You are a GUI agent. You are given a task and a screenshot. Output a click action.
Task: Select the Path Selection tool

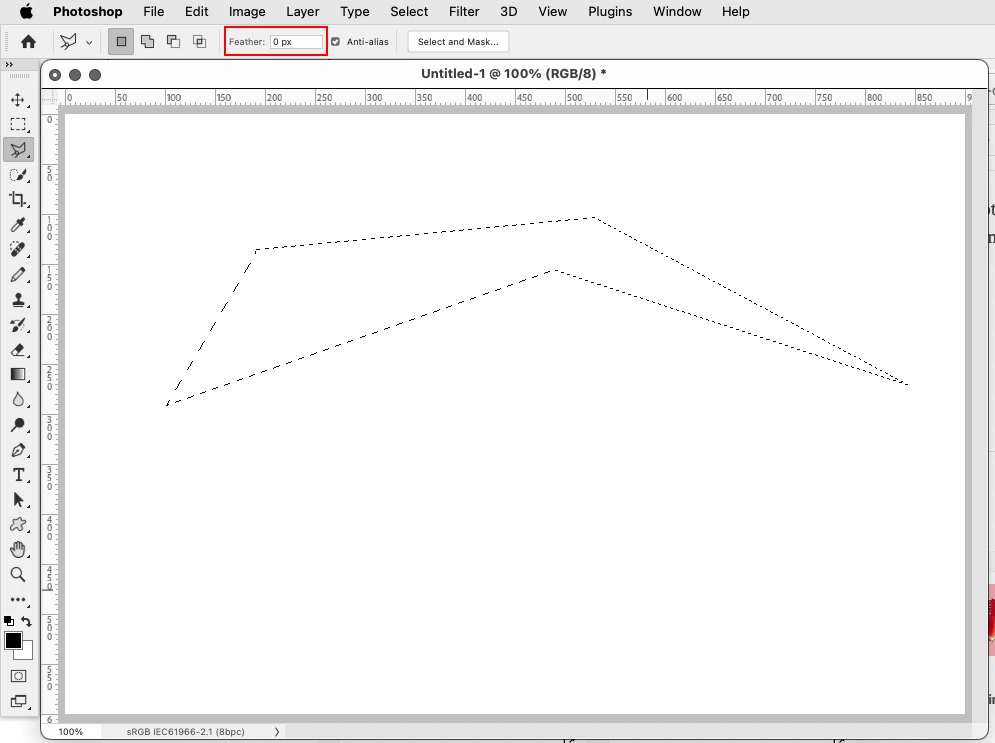[x=18, y=500]
